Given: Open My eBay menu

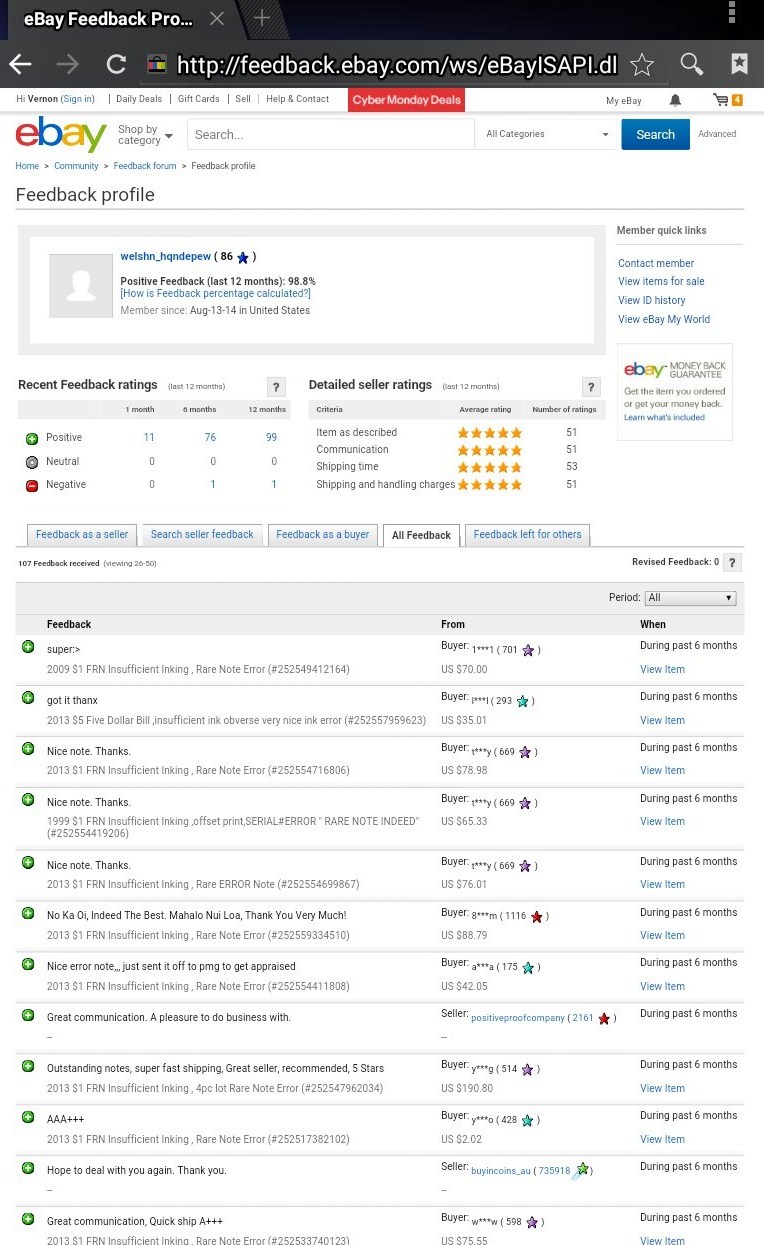Looking at the screenshot, I should 624,100.
